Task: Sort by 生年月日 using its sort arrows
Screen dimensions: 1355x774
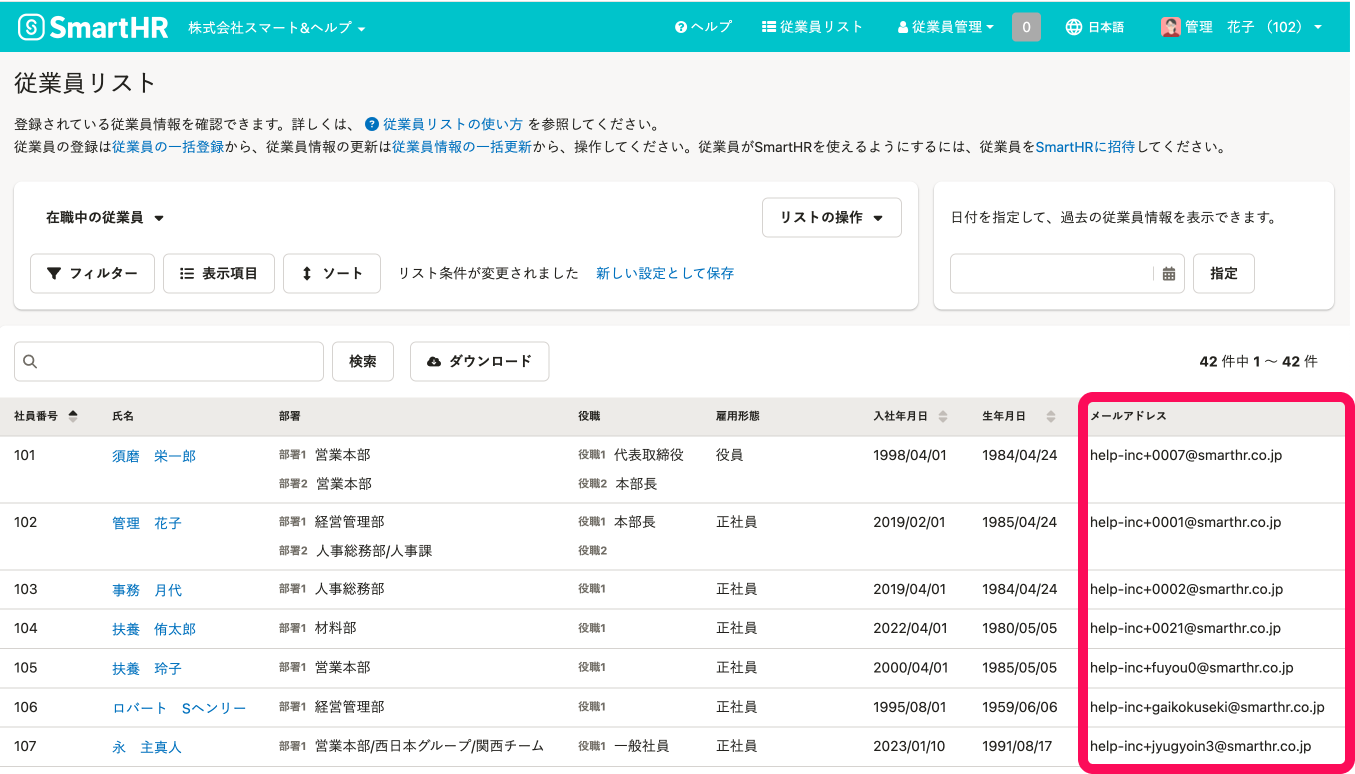Action: click(1051, 416)
